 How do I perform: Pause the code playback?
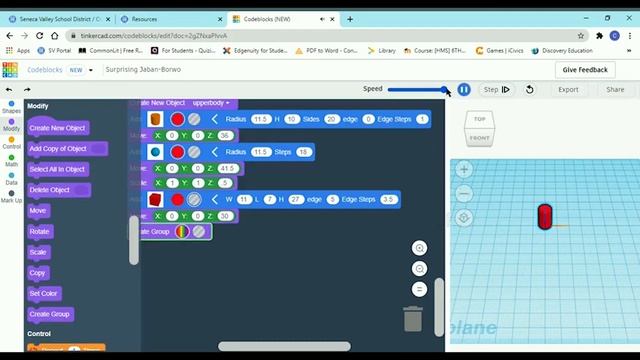point(464,89)
